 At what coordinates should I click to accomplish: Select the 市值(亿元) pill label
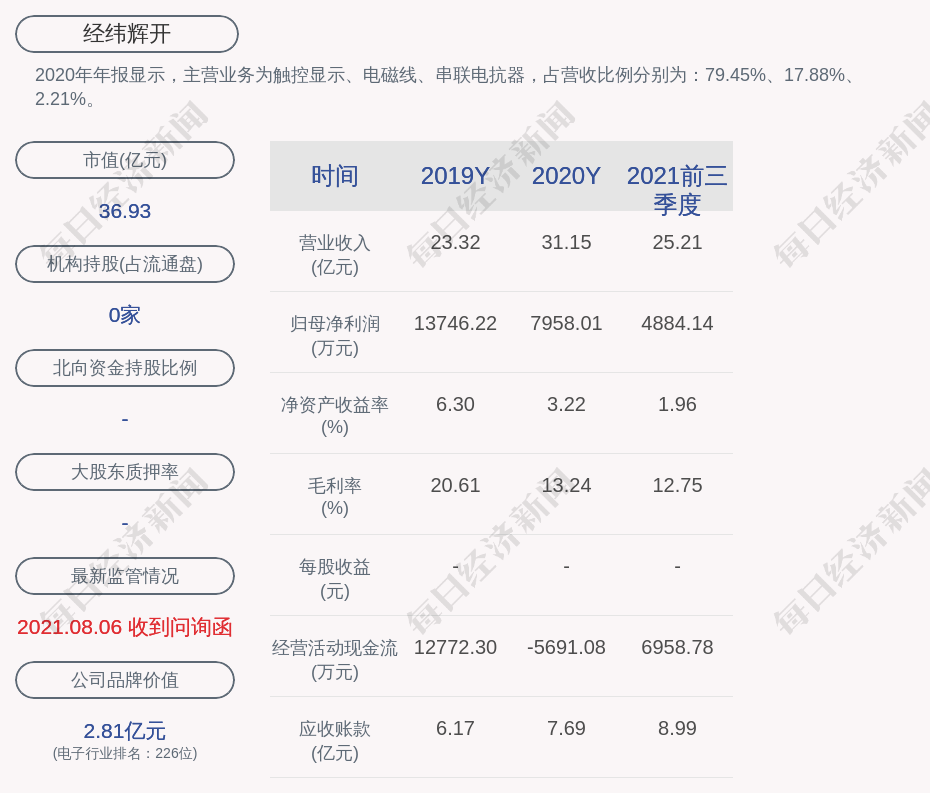(x=125, y=160)
